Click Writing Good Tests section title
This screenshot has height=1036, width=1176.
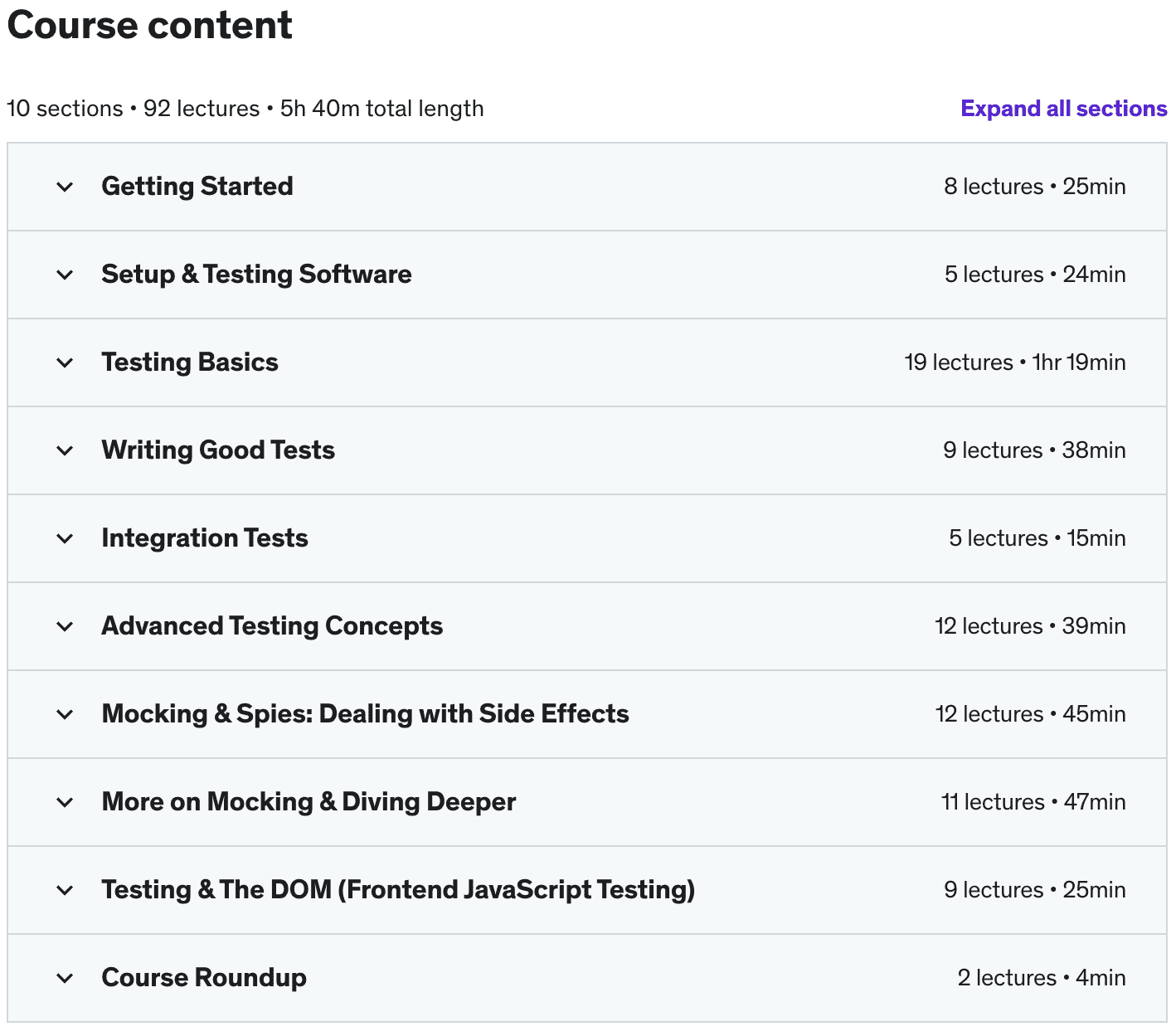(218, 450)
